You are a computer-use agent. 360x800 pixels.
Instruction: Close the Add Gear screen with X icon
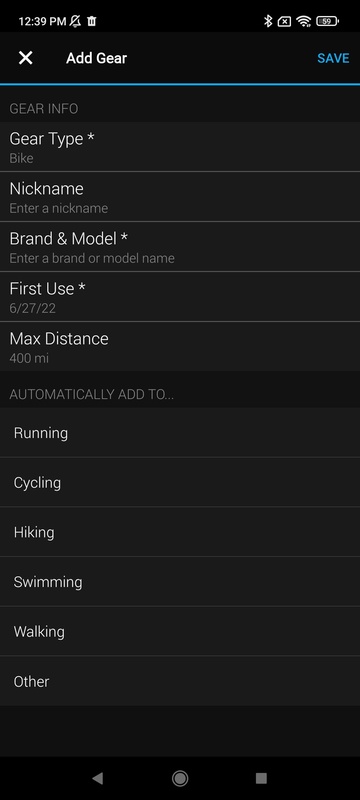click(25, 58)
